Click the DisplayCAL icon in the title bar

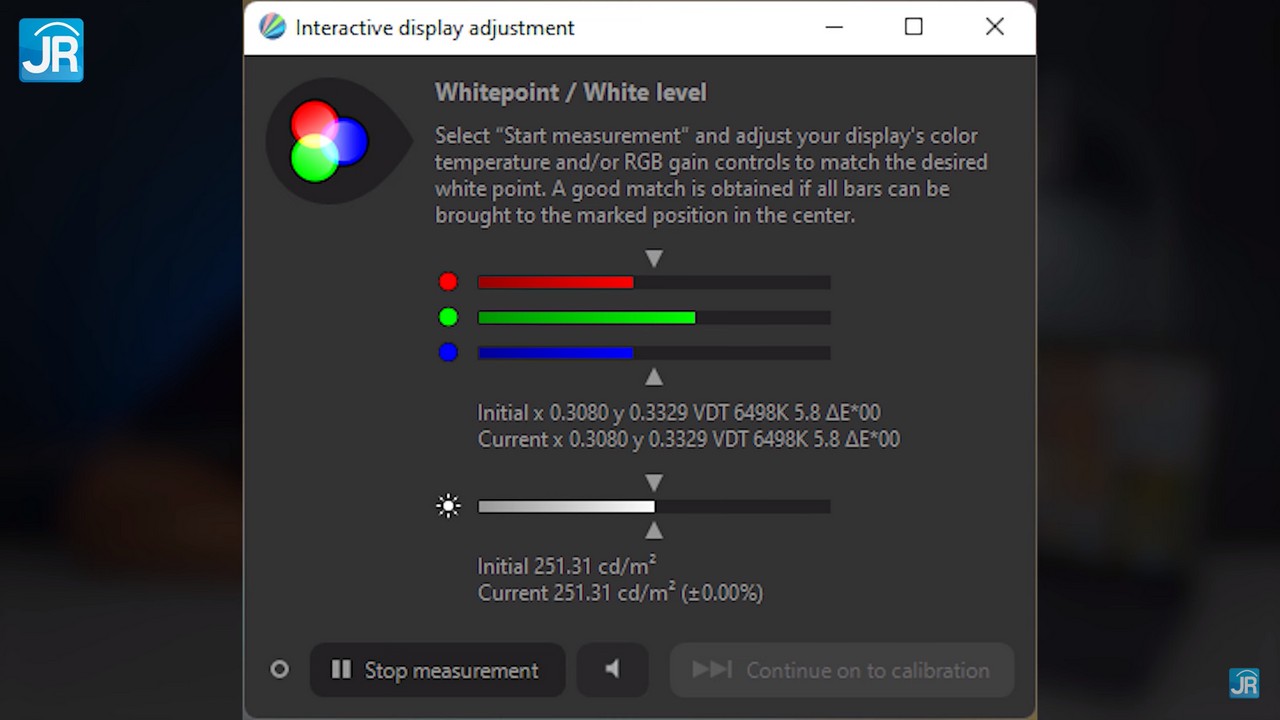point(272,27)
